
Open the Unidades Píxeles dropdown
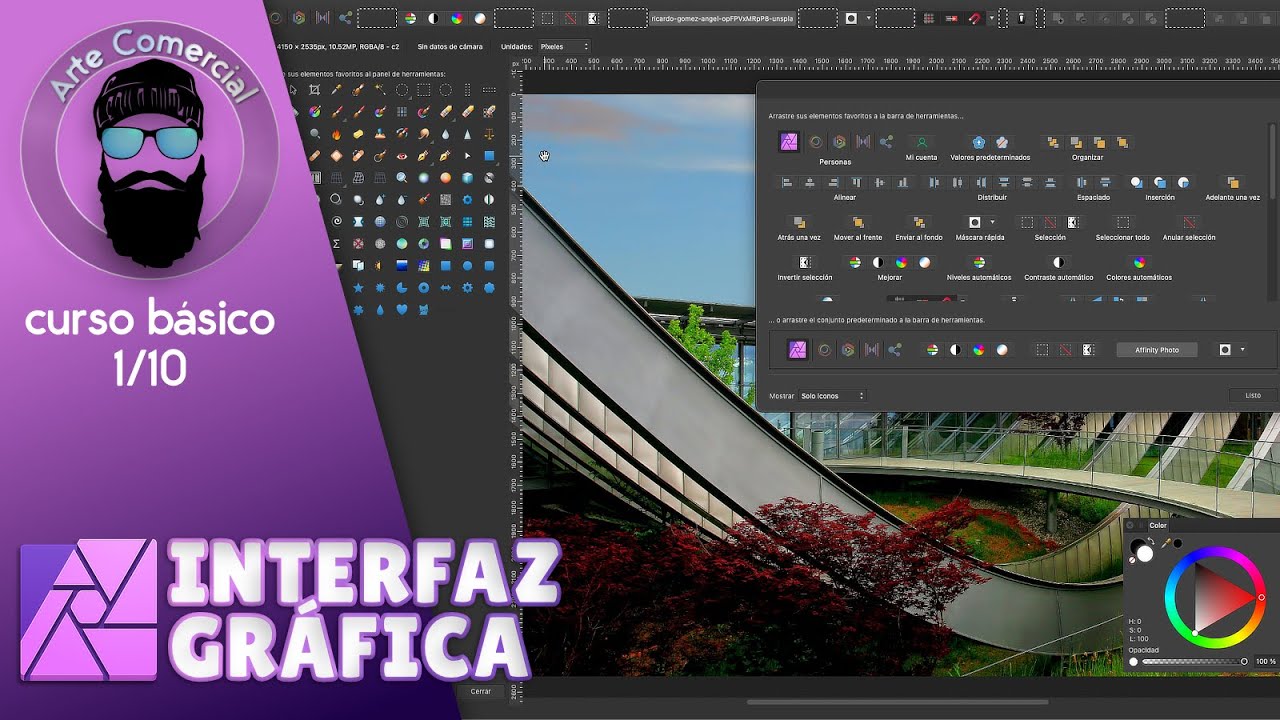(x=564, y=47)
